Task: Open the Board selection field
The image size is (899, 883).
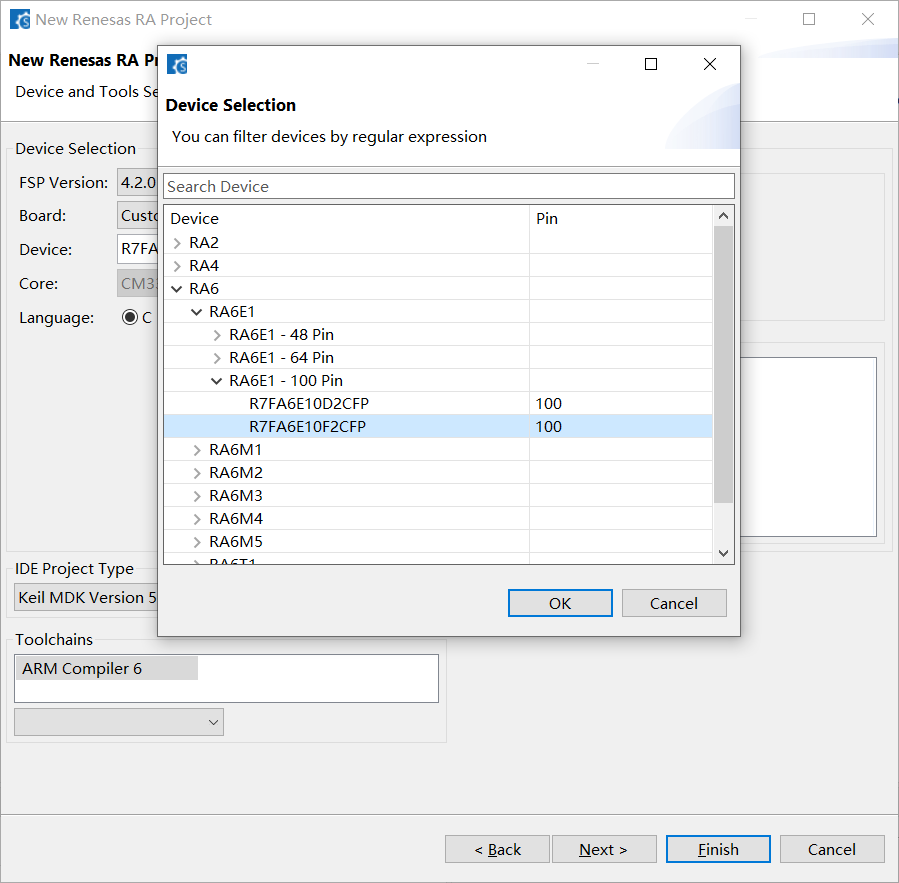Action: point(138,216)
